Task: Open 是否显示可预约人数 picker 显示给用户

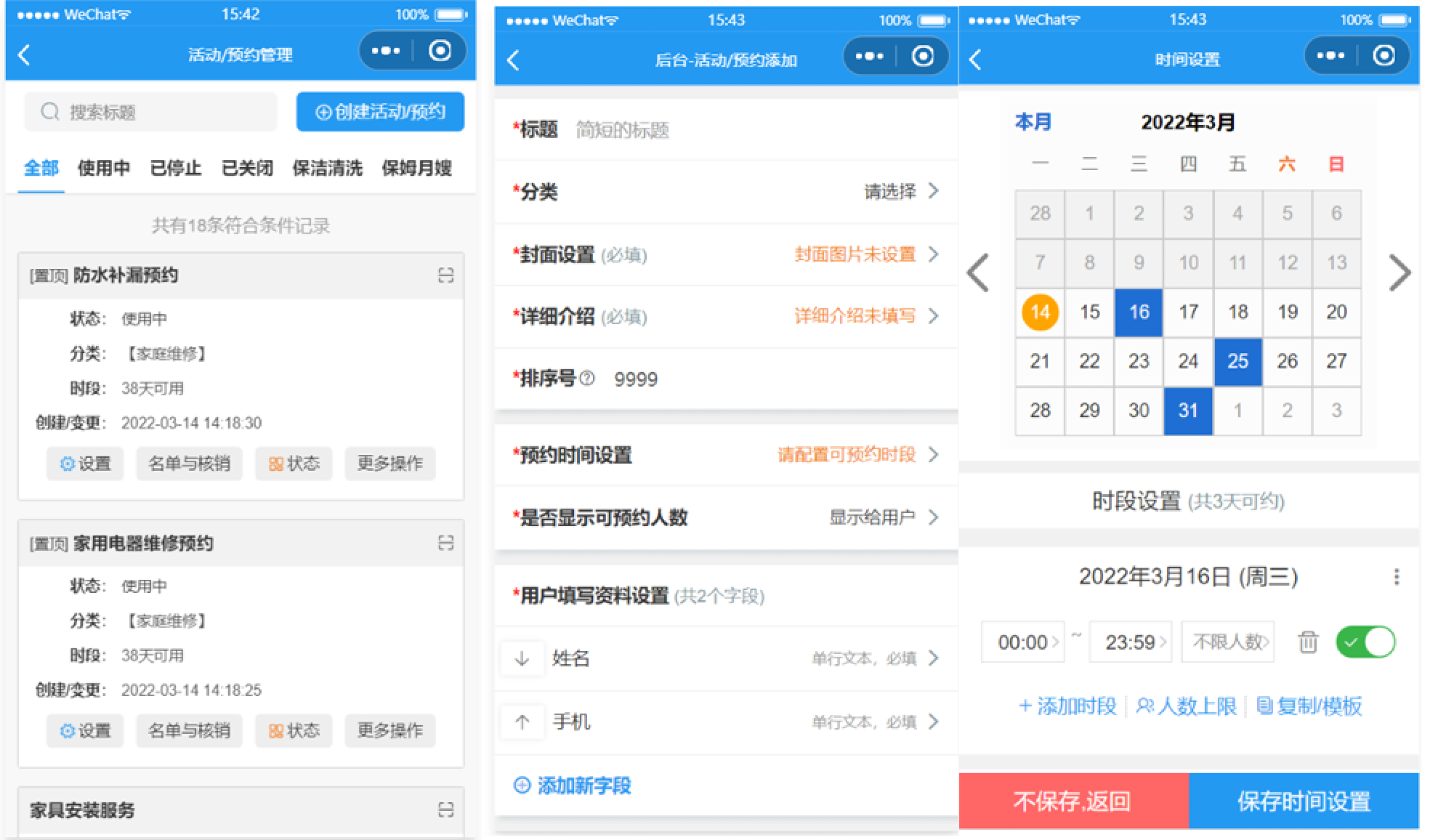Action: [726, 517]
